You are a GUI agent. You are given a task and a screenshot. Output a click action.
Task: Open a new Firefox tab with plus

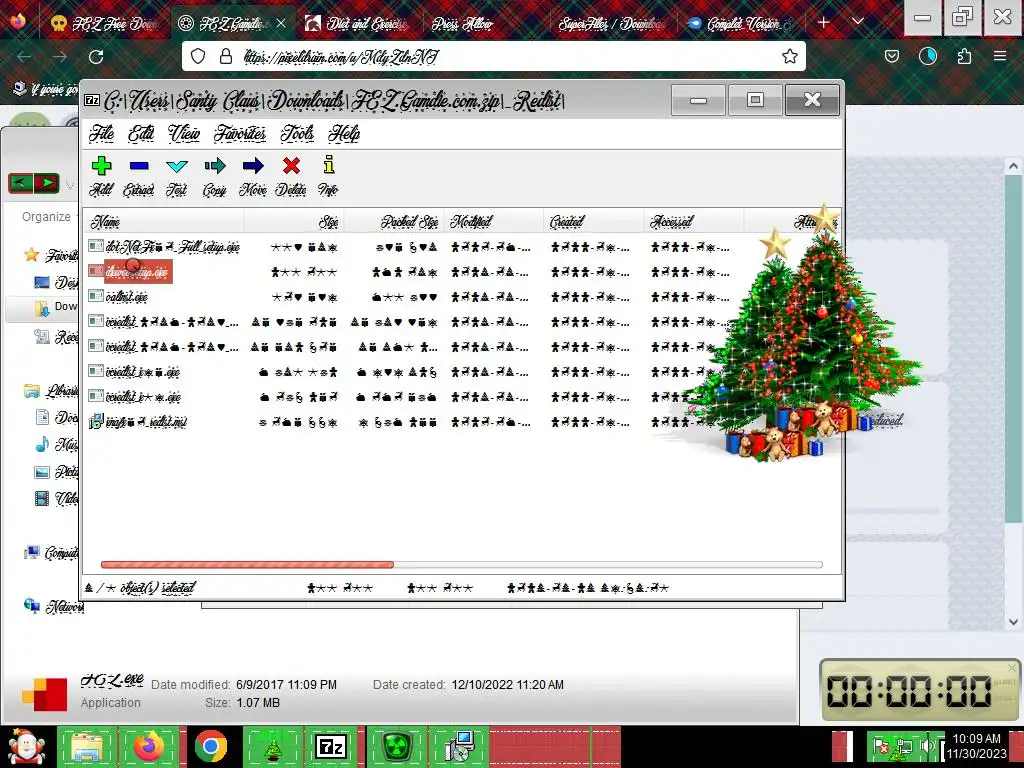[x=824, y=23]
